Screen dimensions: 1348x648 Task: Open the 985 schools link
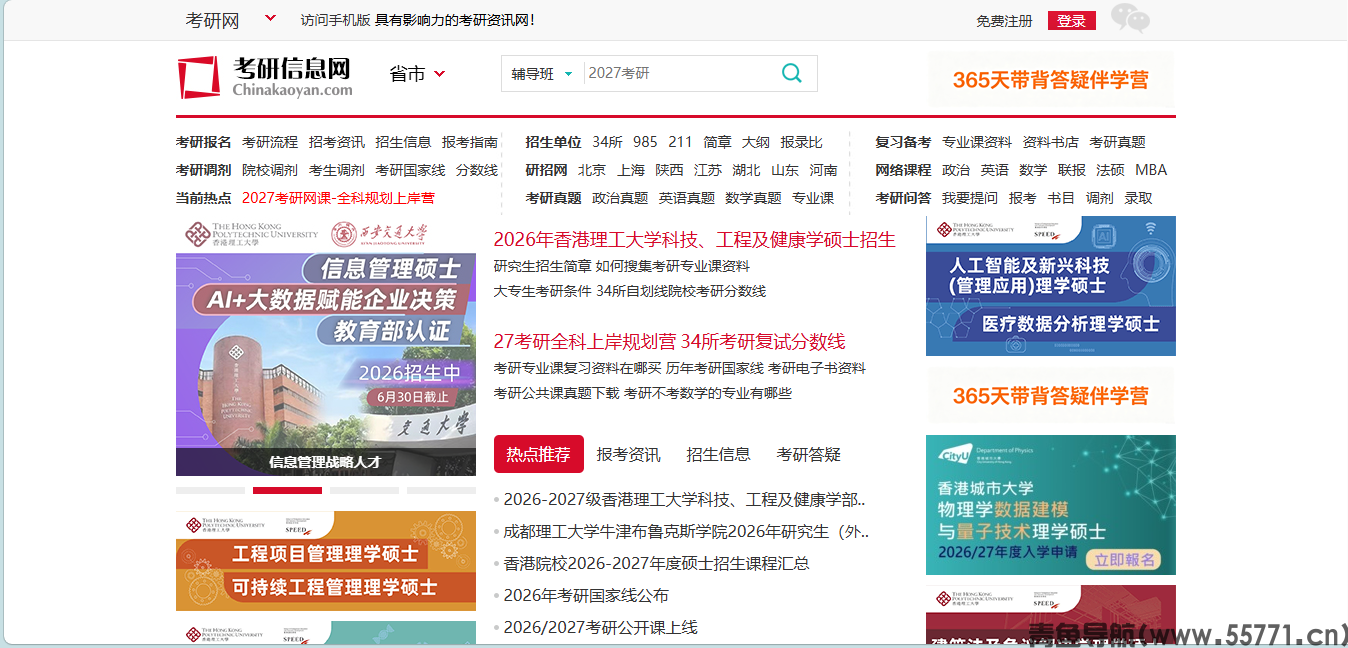(645, 142)
